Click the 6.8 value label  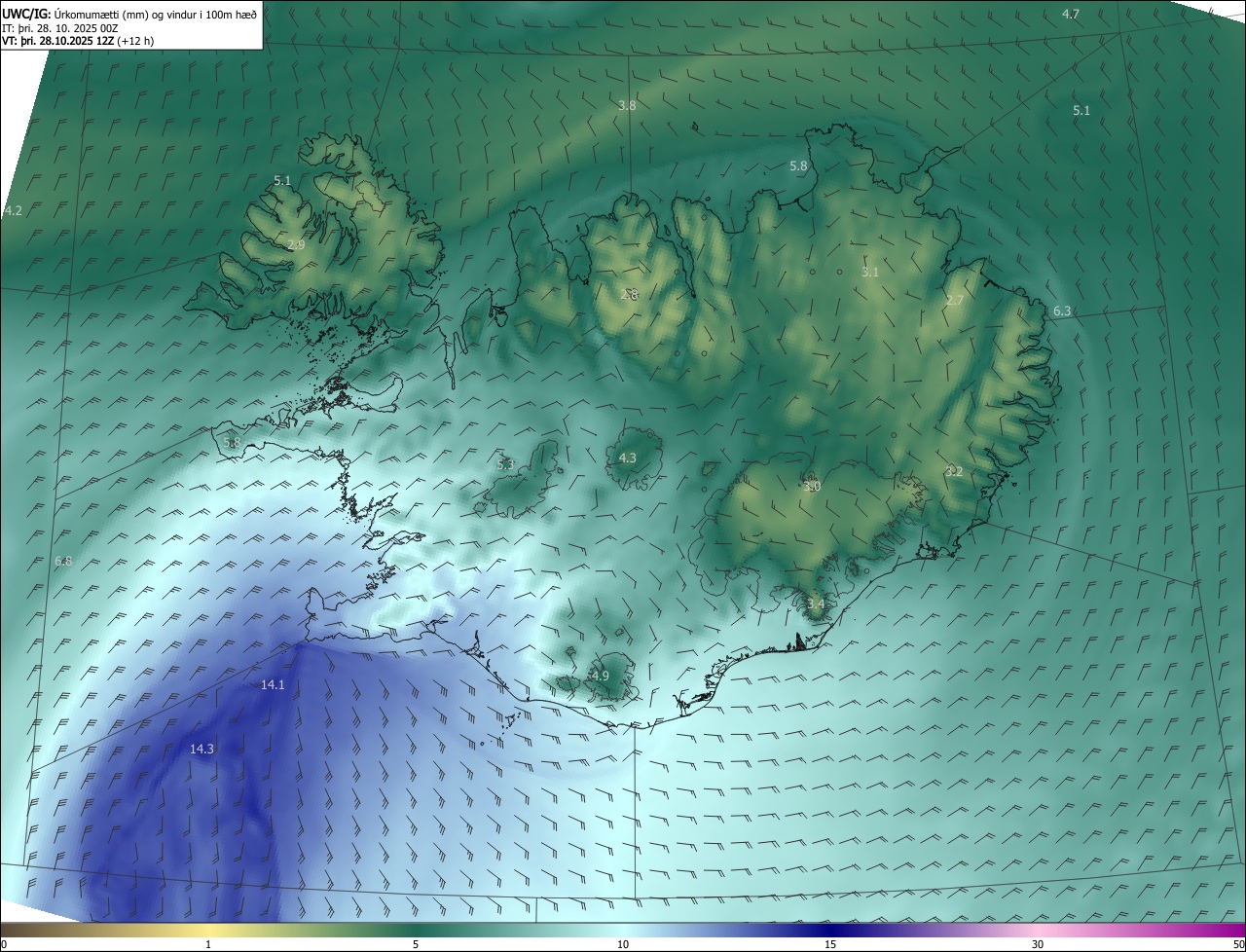tap(63, 562)
